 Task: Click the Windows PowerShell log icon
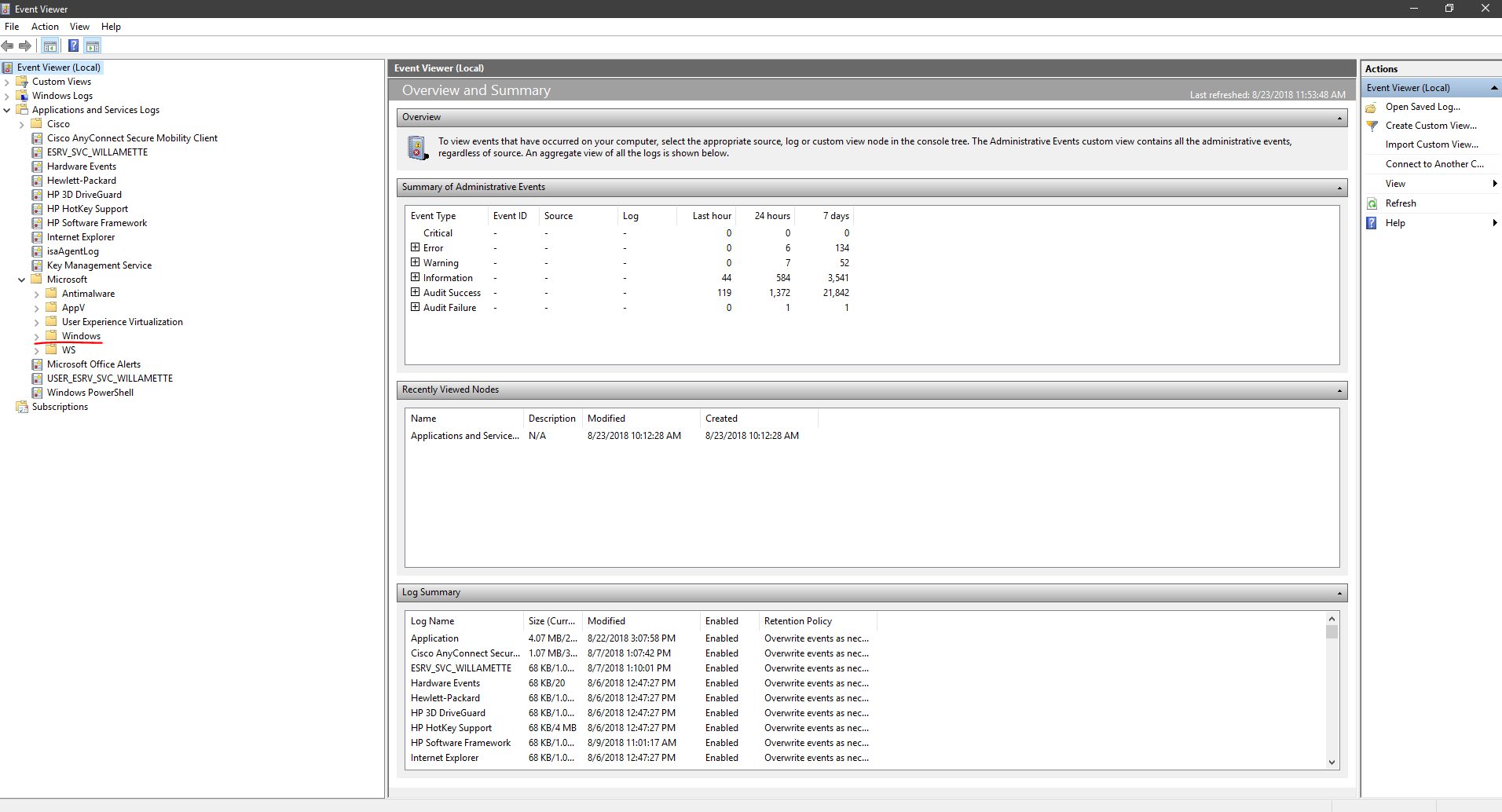tap(37, 393)
